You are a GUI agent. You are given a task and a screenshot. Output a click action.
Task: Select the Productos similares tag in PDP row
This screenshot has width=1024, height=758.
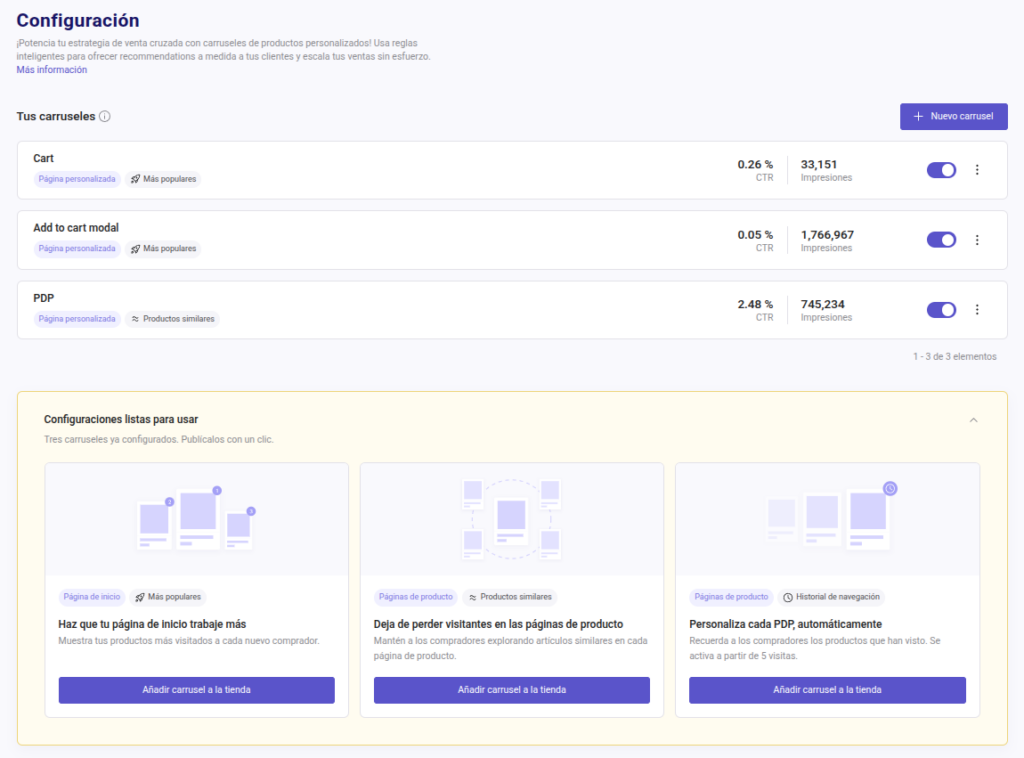pyautogui.click(x=172, y=319)
